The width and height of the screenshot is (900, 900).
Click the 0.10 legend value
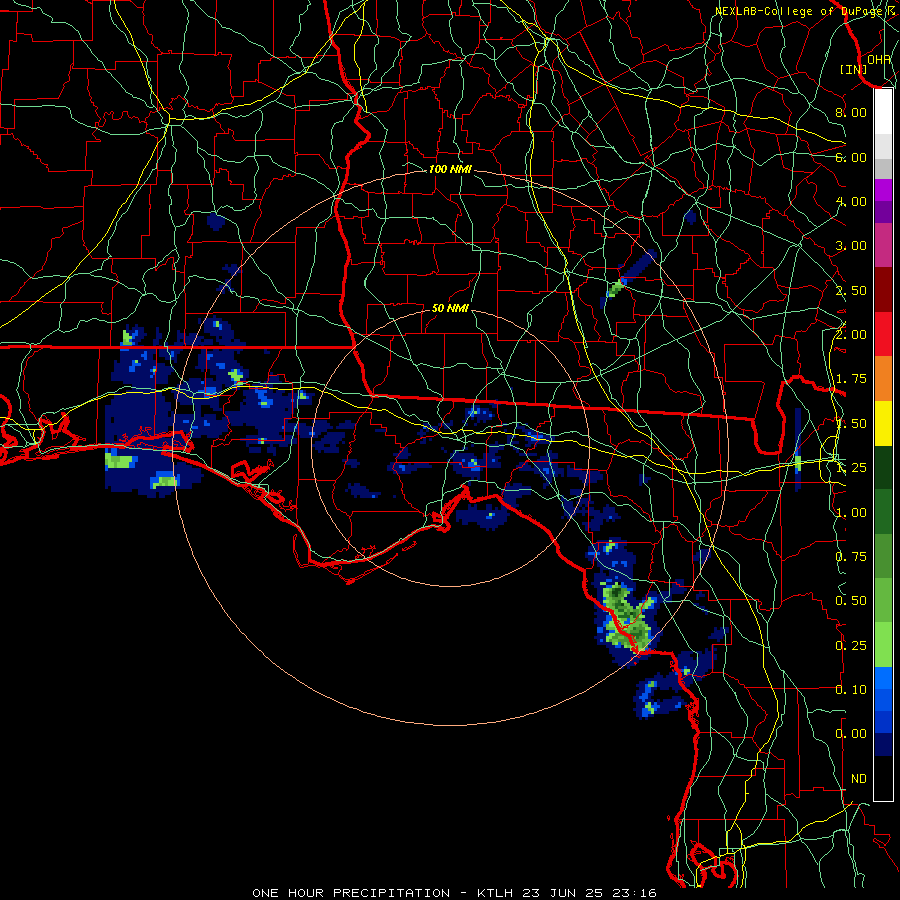pos(851,690)
